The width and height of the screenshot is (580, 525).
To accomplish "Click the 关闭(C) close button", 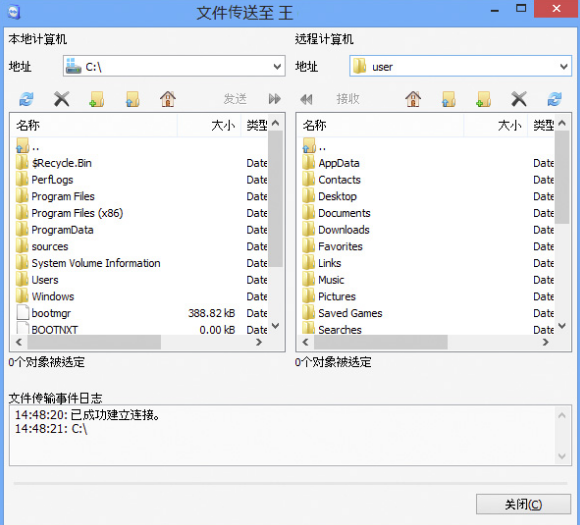I will 523,504.
